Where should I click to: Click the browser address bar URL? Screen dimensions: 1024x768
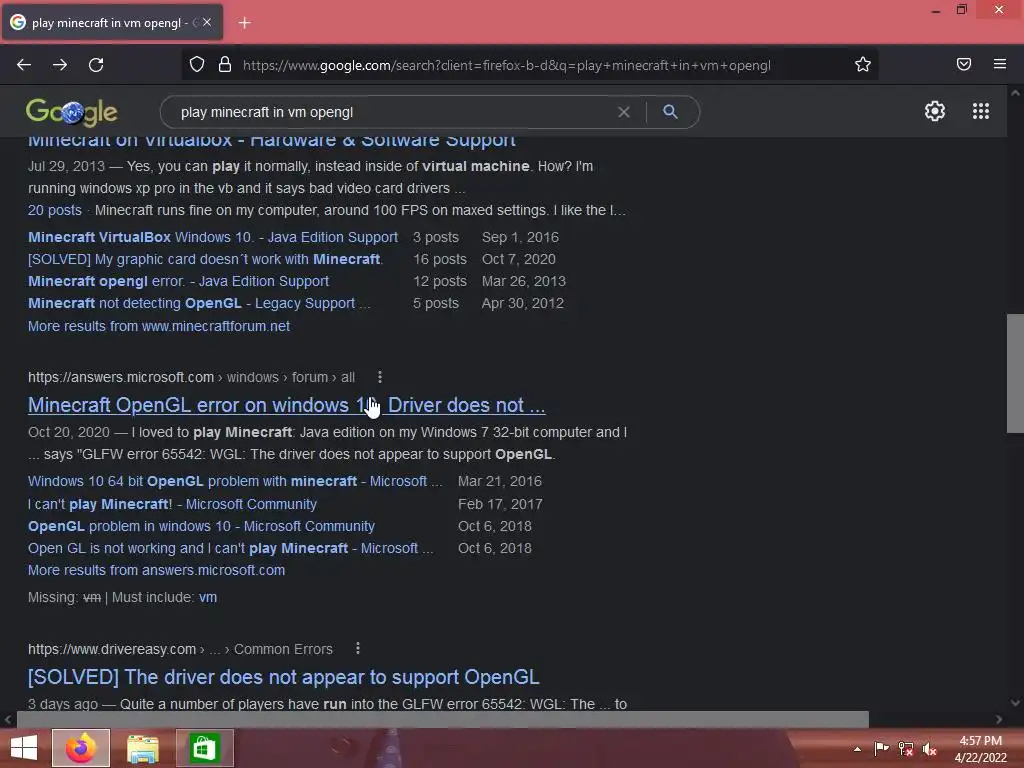pyautogui.click(x=507, y=65)
